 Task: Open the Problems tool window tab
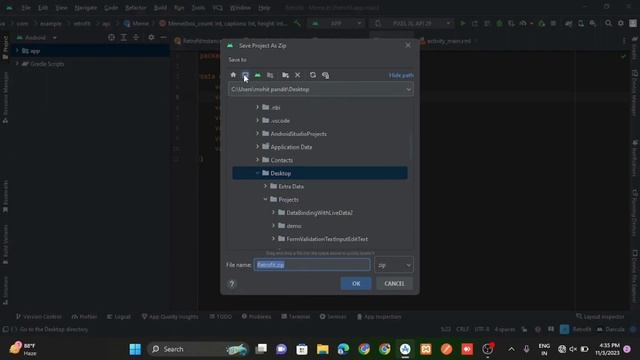click(x=256, y=317)
